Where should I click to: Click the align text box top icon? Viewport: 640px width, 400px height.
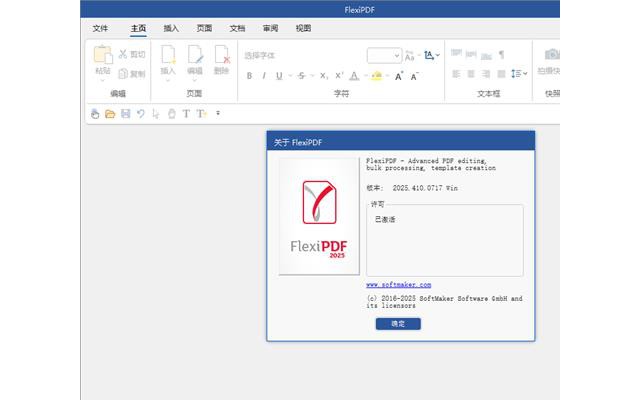[456, 53]
